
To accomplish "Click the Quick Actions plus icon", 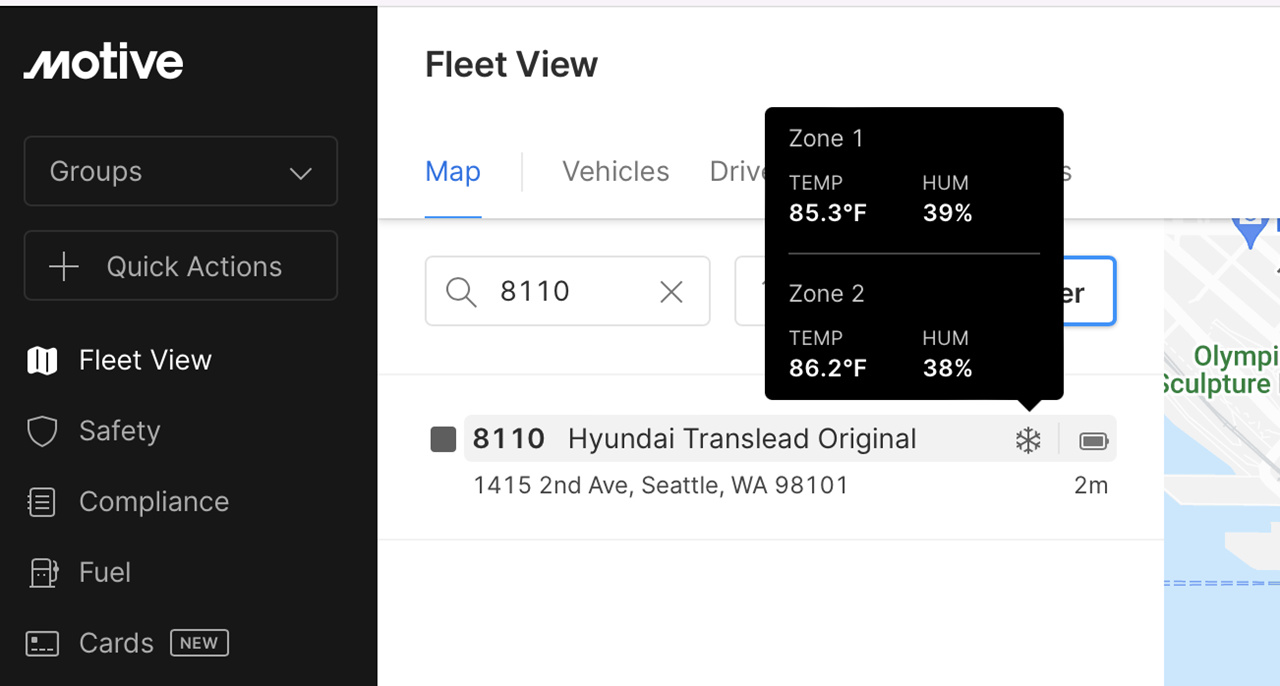I will tap(64, 266).
